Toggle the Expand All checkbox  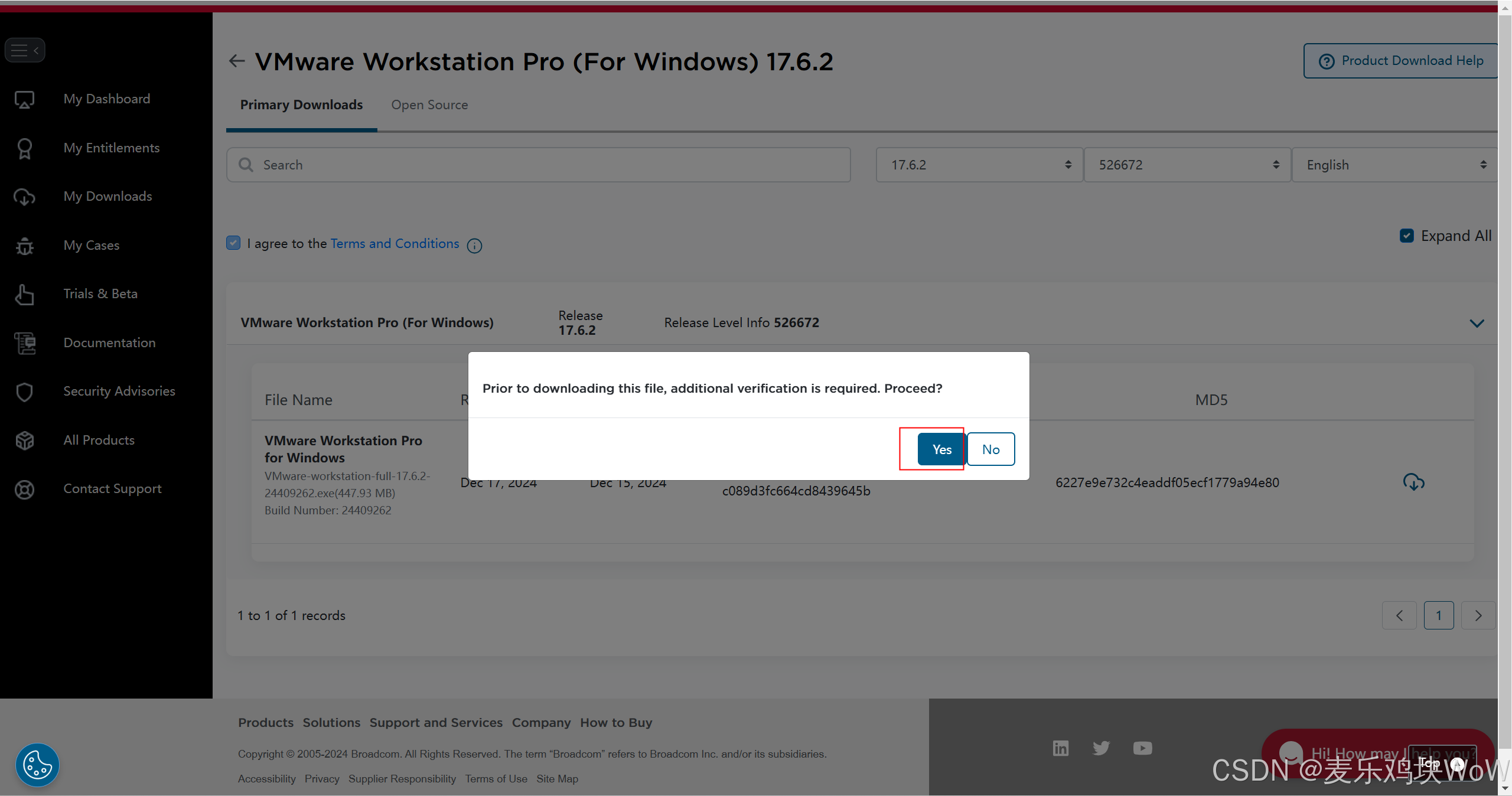(x=1407, y=236)
